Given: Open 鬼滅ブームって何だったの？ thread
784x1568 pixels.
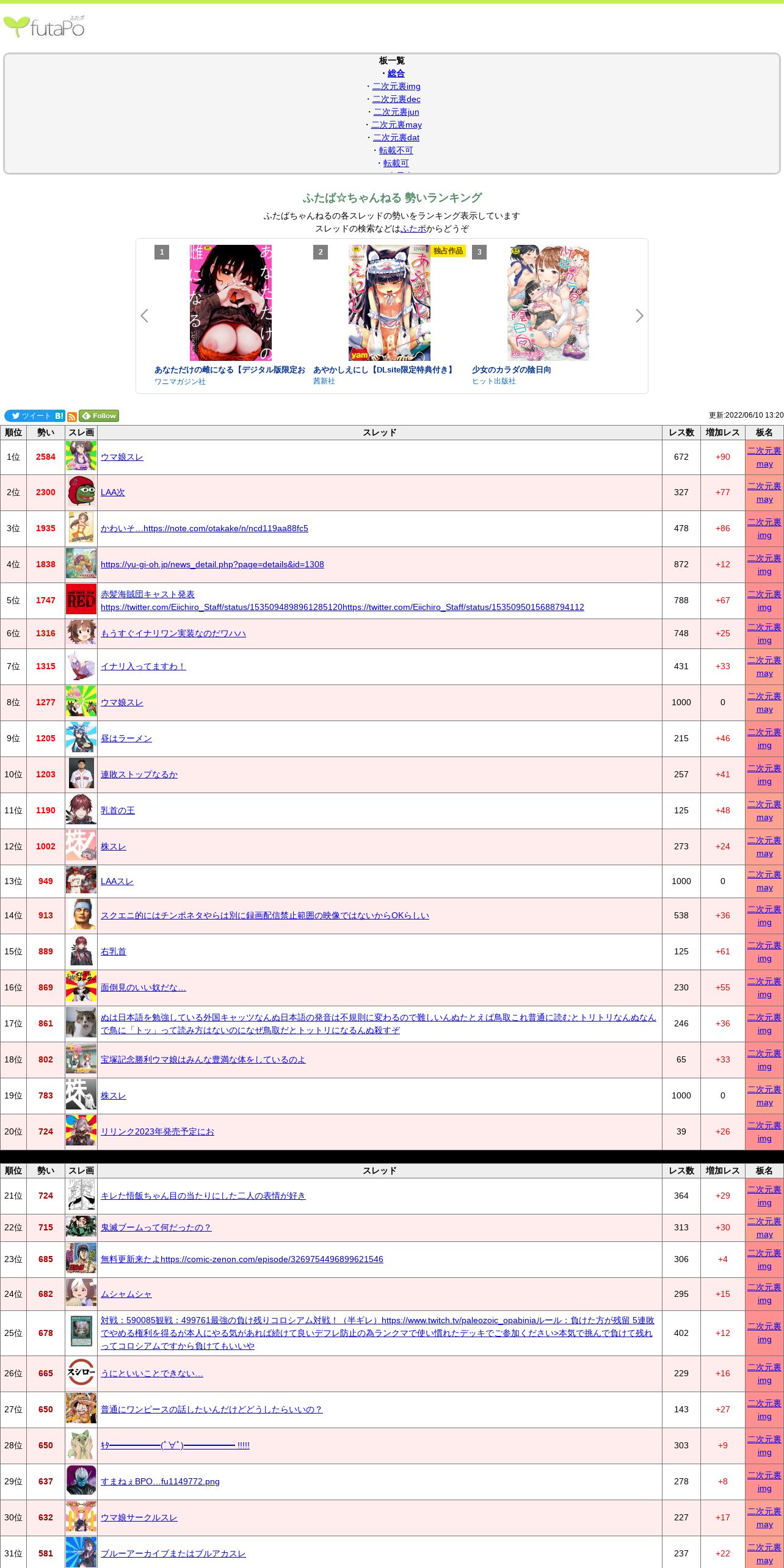Looking at the screenshot, I should pyautogui.click(x=156, y=1227).
